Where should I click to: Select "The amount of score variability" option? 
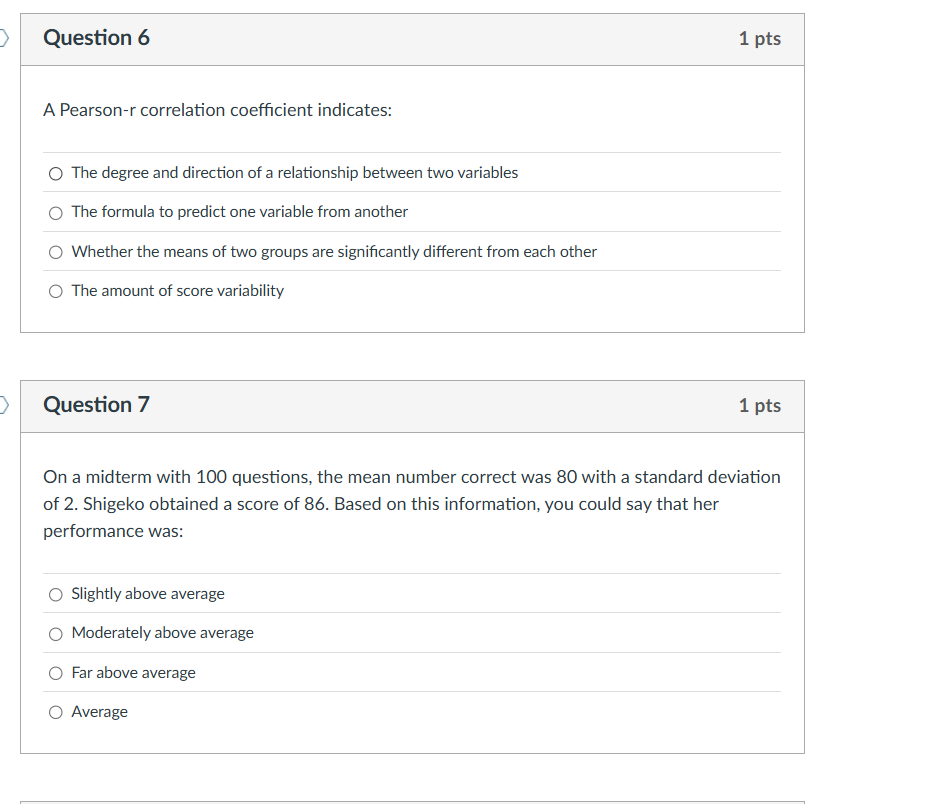56,291
